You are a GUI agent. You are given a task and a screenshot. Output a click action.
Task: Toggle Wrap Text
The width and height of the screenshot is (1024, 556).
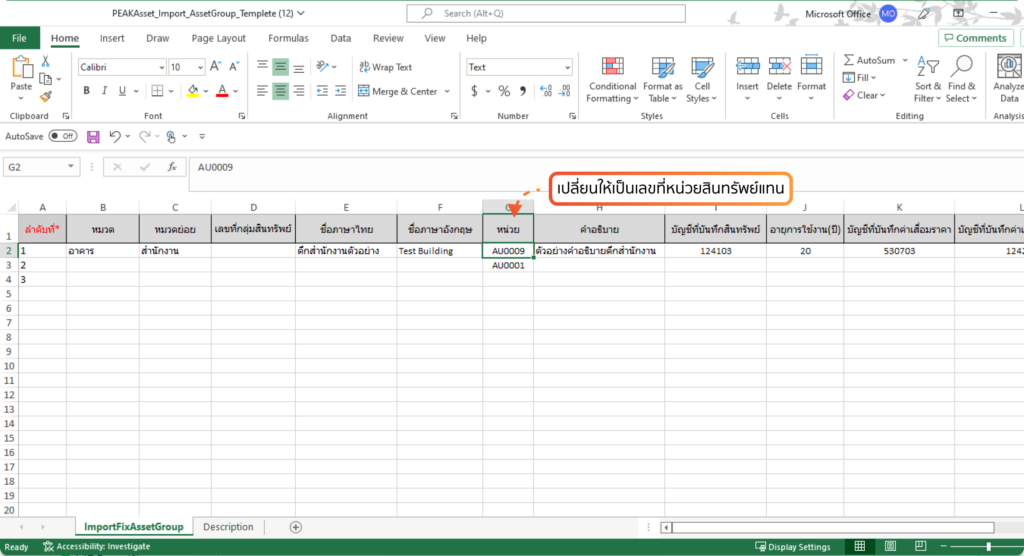385,67
